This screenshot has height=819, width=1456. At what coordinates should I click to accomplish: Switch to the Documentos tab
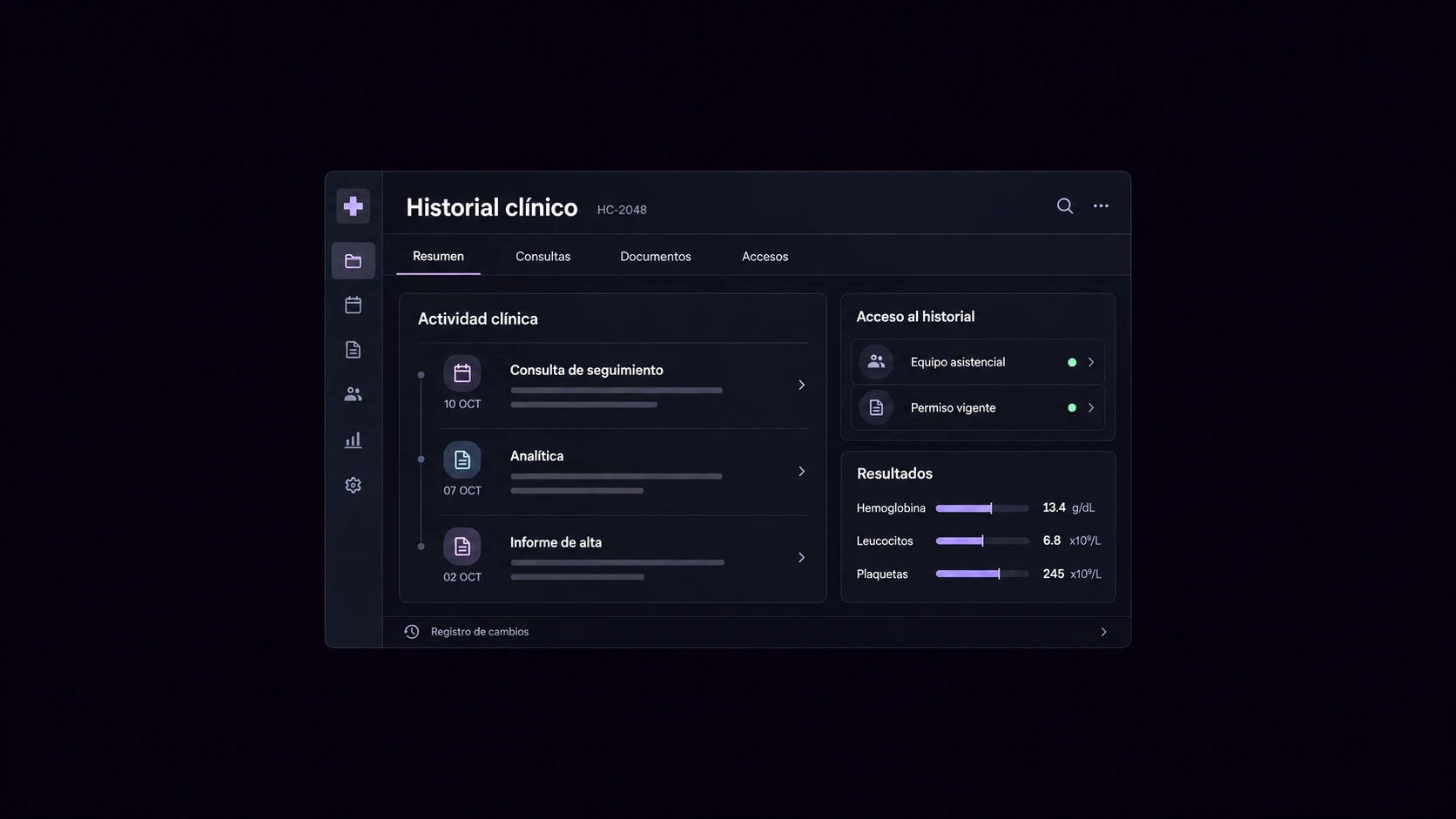(656, 257)
